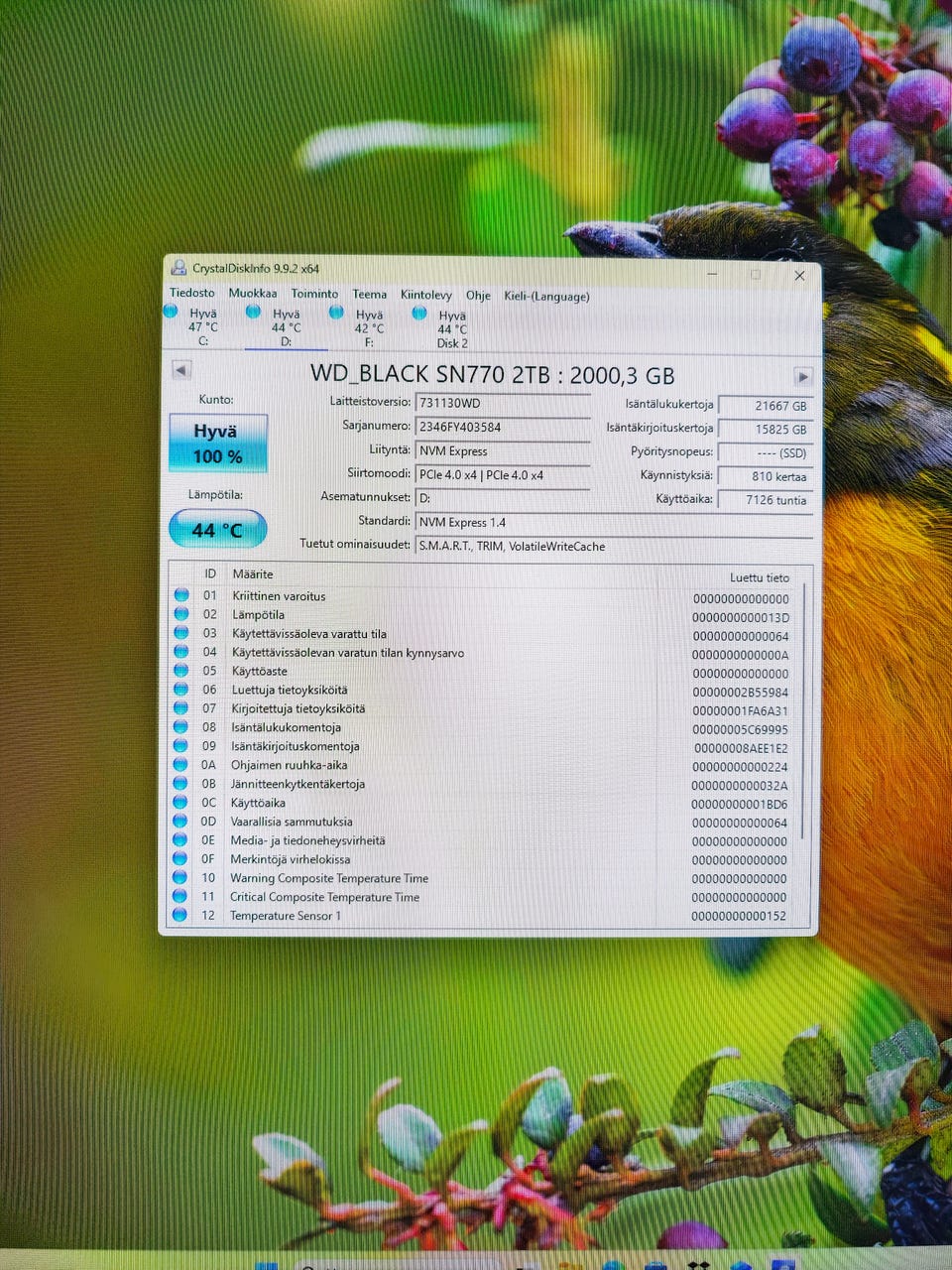
Task: Click the 44 °C temperature button
Action: coord(217,529)
